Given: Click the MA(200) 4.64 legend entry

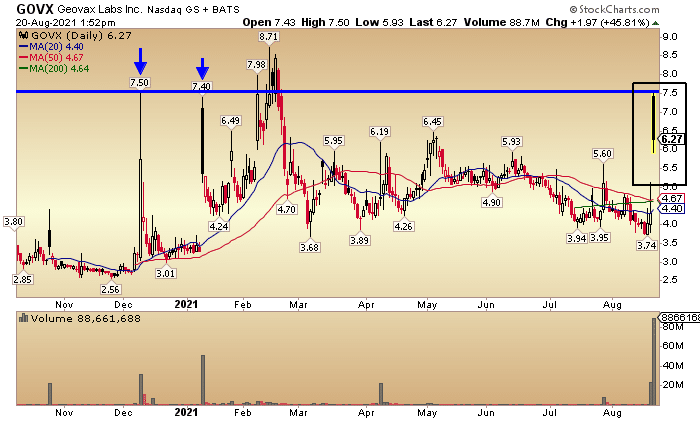Looking at the screenshot, I should pos(54,69).
